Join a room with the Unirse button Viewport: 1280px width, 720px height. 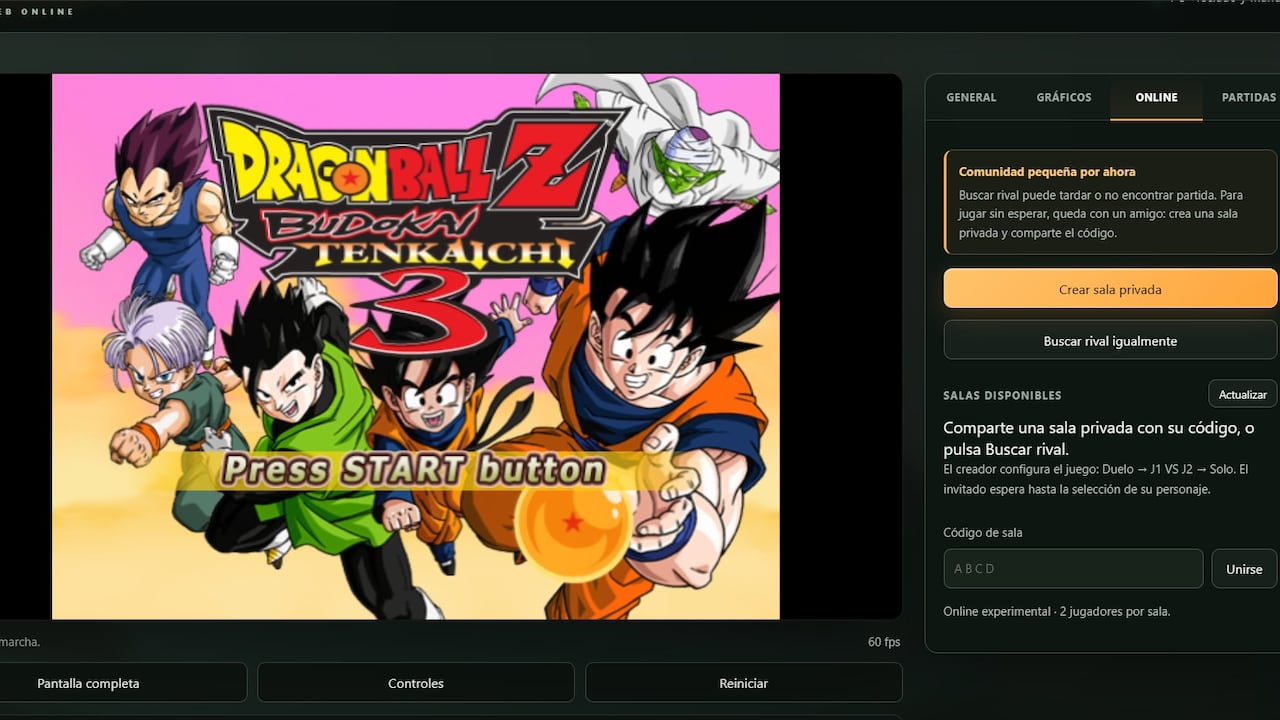1244,568
